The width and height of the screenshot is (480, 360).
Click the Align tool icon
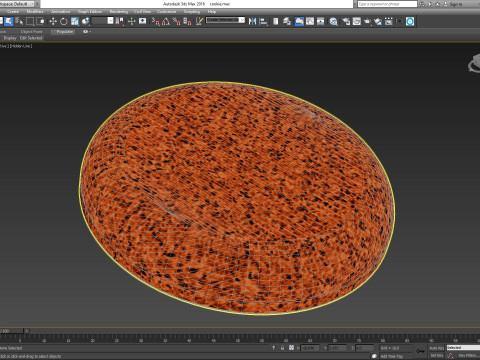[263, 22]
